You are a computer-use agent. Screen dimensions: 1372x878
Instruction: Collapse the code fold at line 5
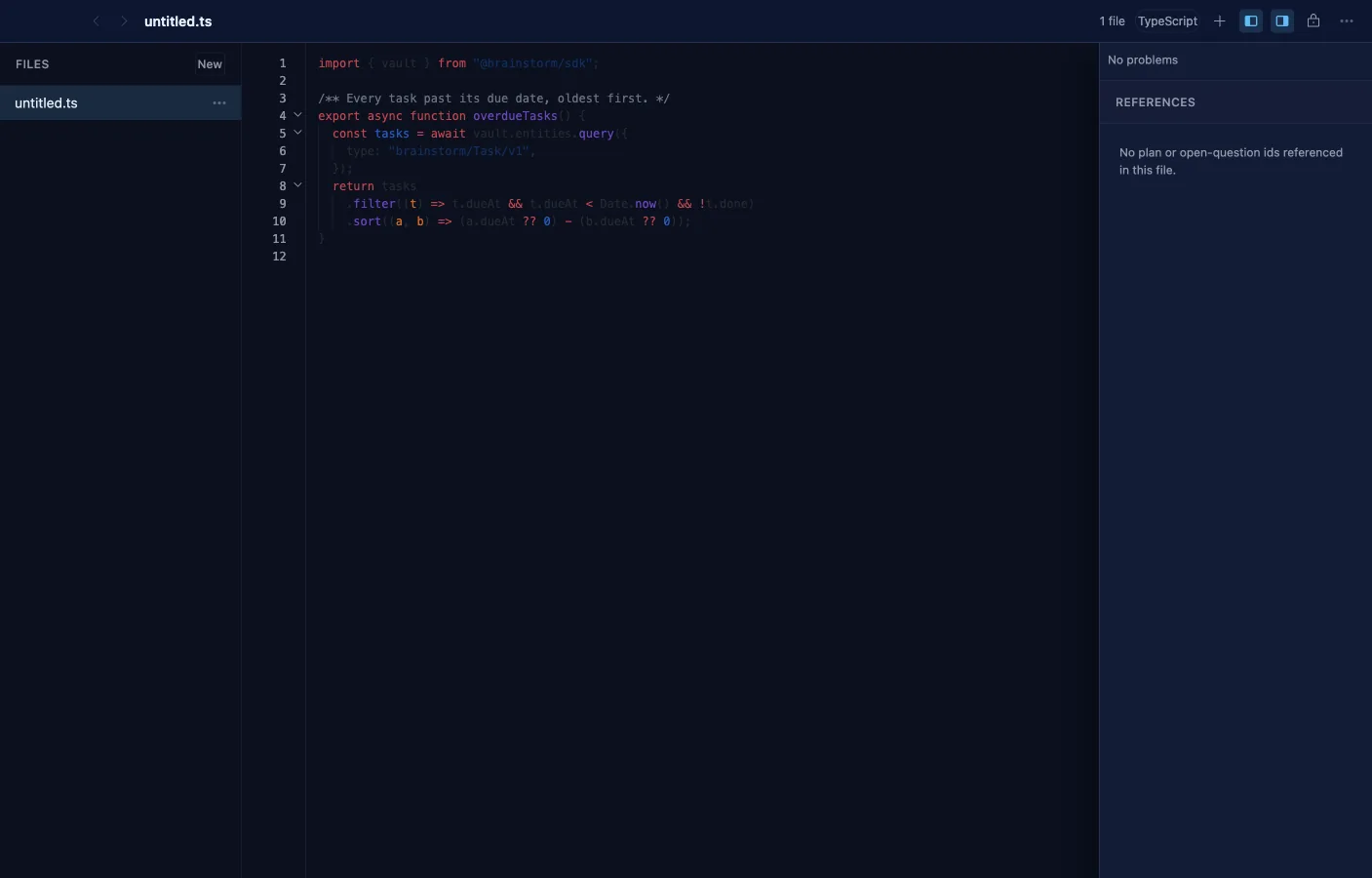pos(297,133)
